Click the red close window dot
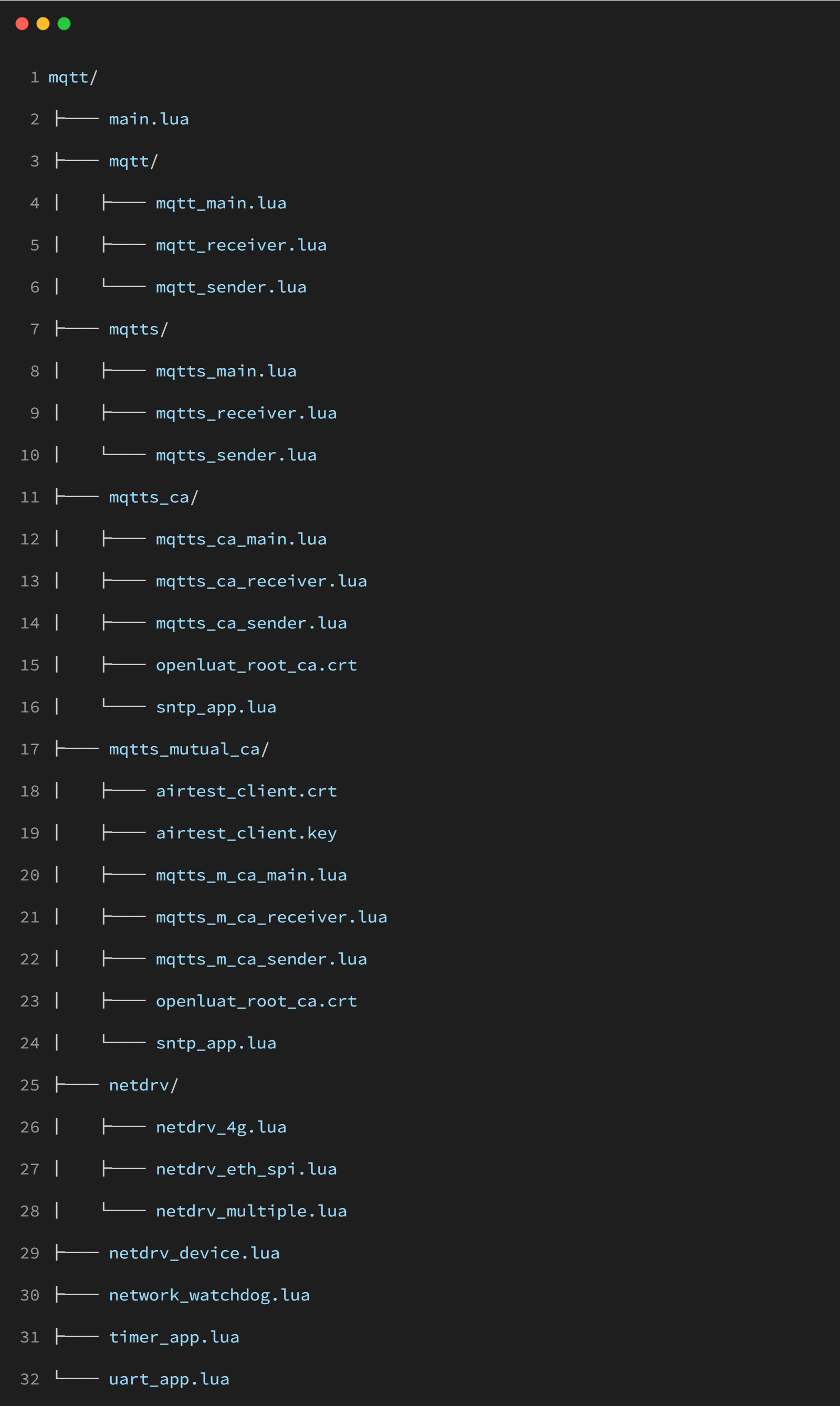The image size is (840, 1406). [22, 24]
